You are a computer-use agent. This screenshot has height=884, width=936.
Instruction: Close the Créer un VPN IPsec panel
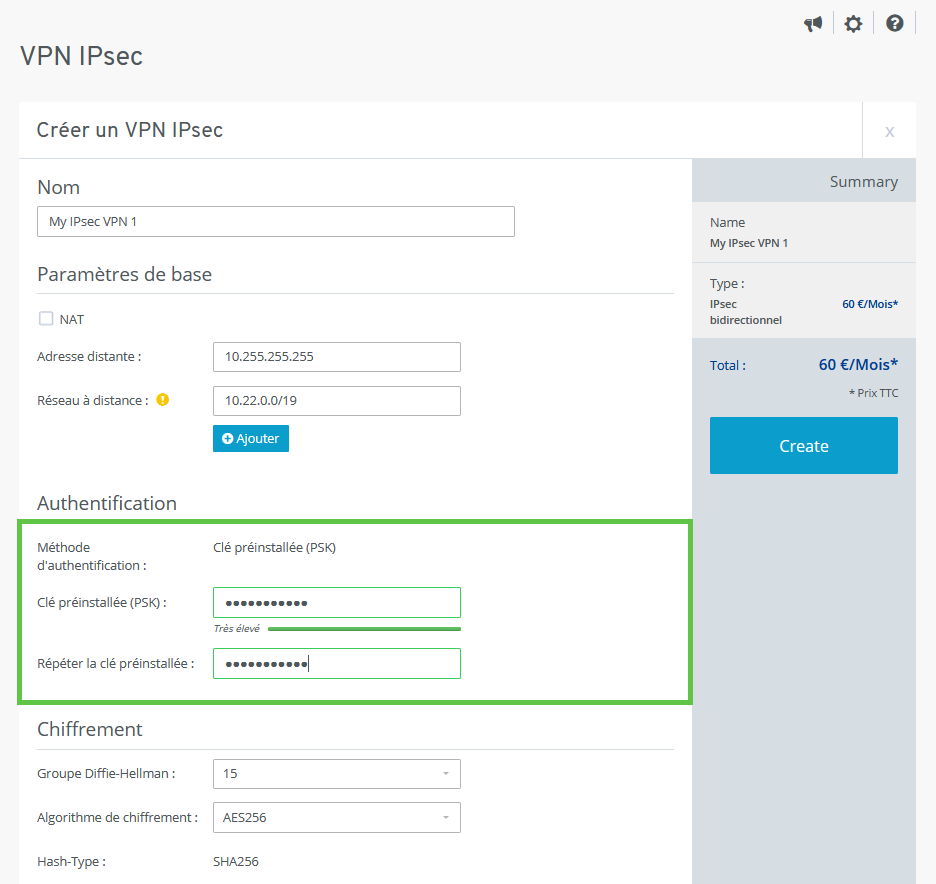pos(889,131)
